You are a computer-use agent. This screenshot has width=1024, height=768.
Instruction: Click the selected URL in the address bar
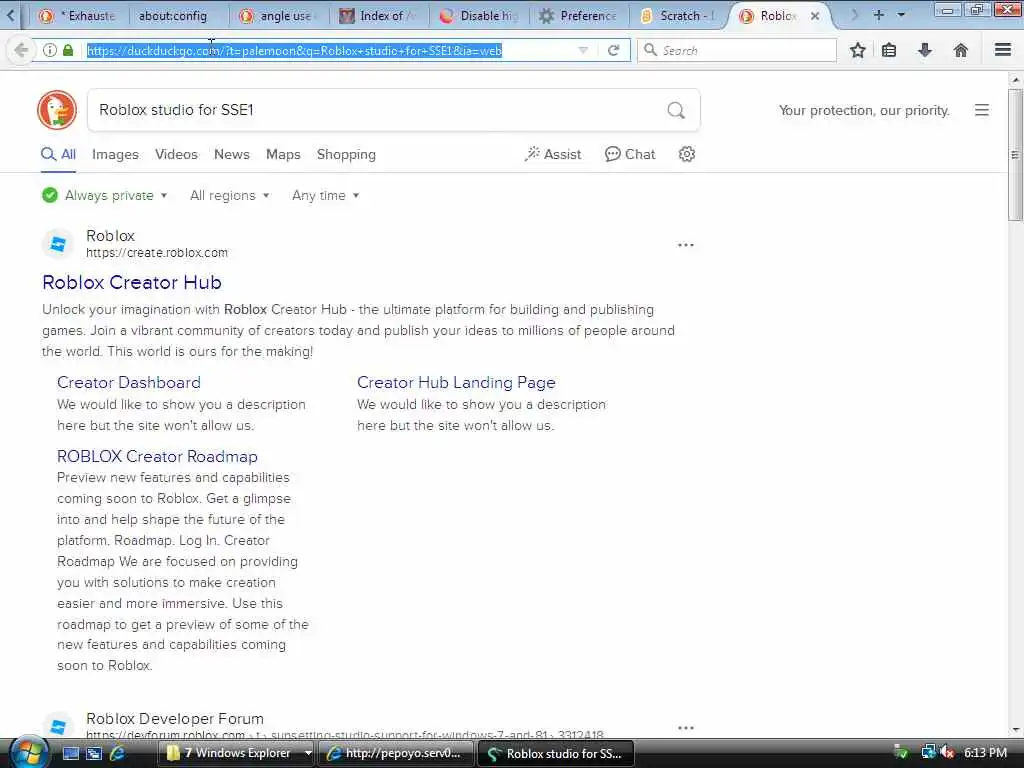coord(295,50)
